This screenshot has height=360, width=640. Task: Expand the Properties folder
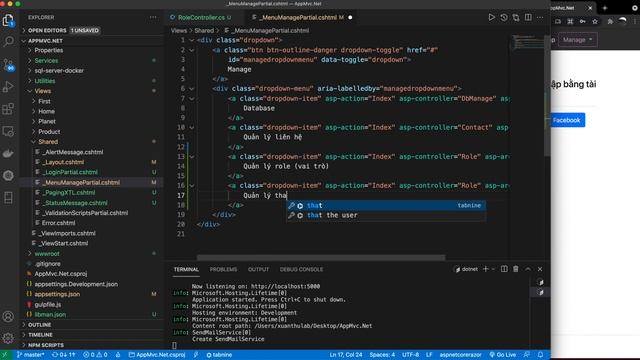30,50
